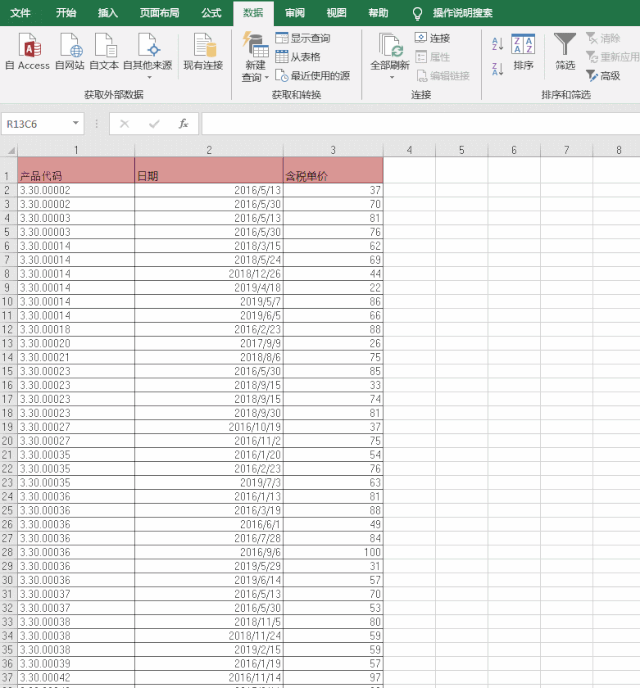Switch to the 审阅 tab
640x688 pixels.
pyautogui.click(x=295, y=13)
